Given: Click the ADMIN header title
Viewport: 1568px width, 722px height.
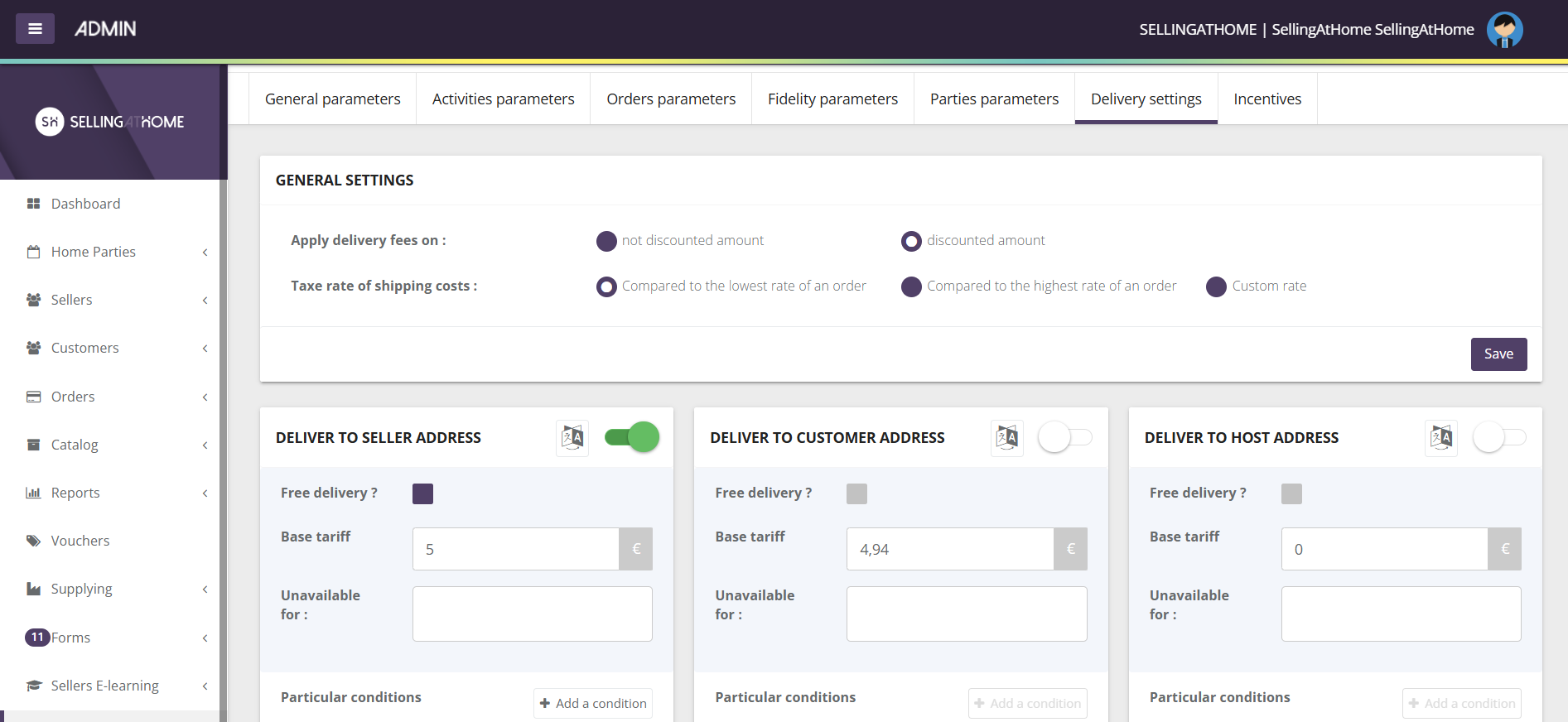Looking at the screenshot, I should click(105, 29).
